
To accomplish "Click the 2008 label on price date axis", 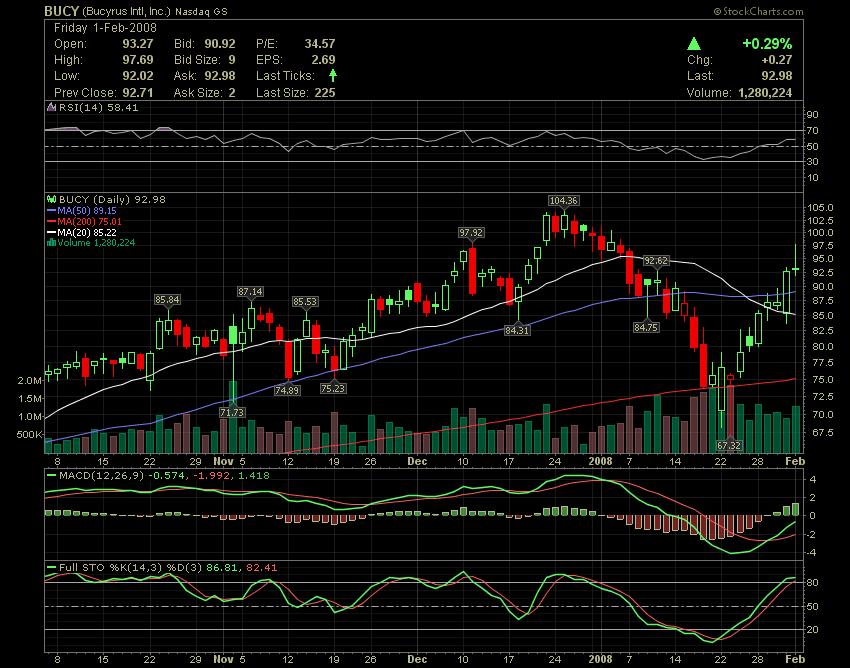I will tap(600, 461).
